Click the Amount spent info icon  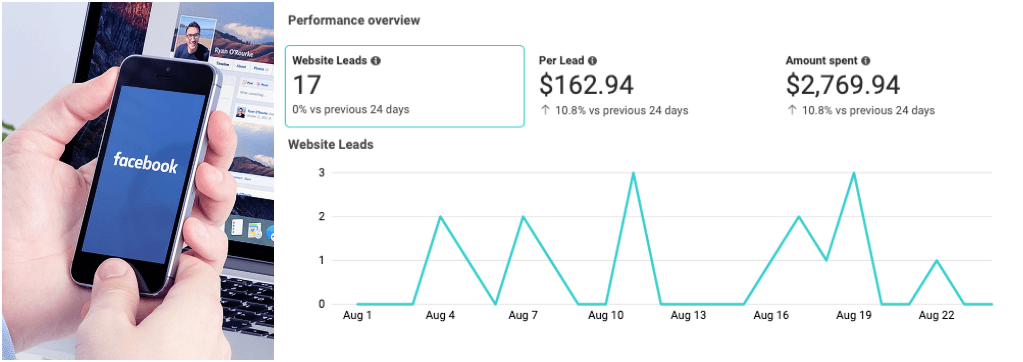865,61
